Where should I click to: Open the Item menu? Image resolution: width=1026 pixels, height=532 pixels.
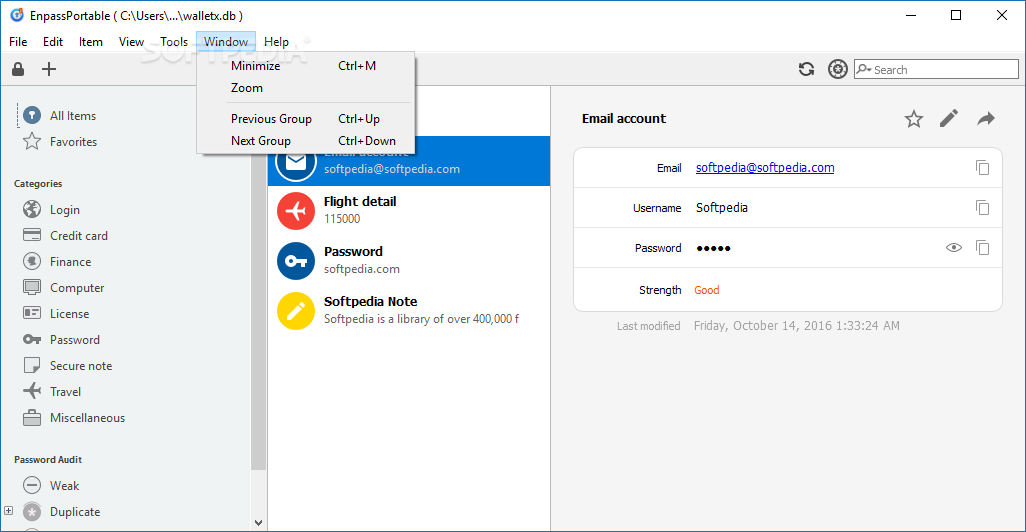pyautogui.click(x=91, y=42)
